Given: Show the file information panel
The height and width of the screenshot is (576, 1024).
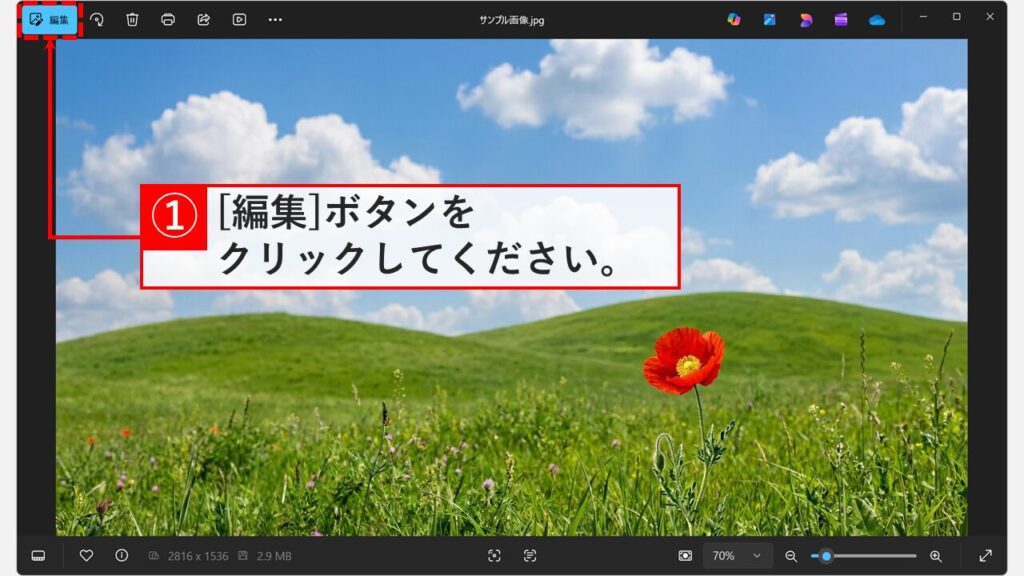Looking at the screenshot, I should (x=121, y=558).
